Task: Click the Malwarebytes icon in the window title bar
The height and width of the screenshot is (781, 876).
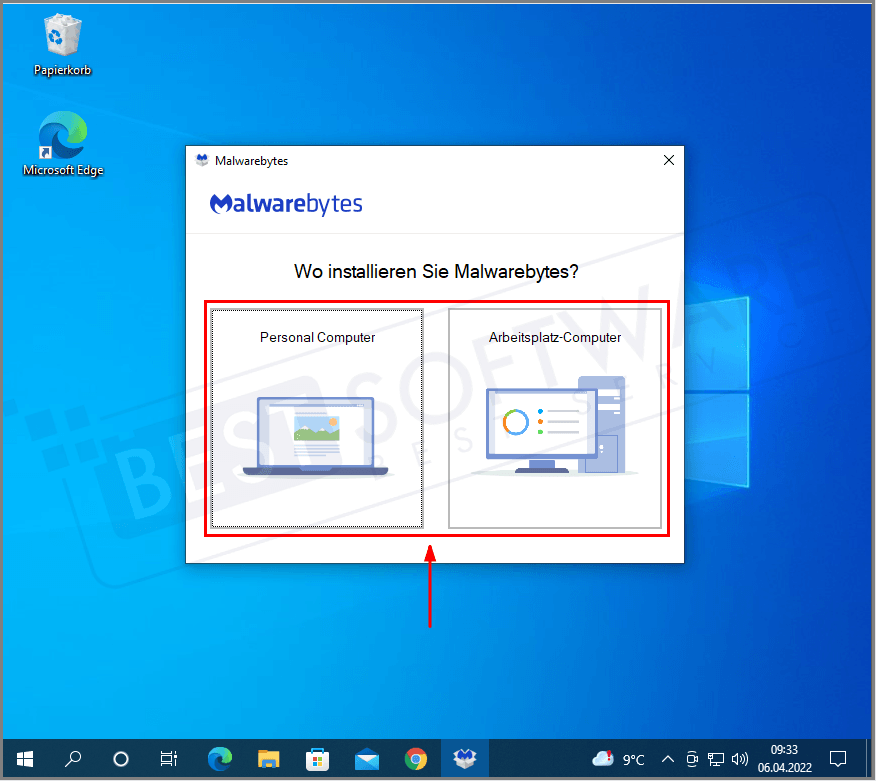Action: [202, 160]
